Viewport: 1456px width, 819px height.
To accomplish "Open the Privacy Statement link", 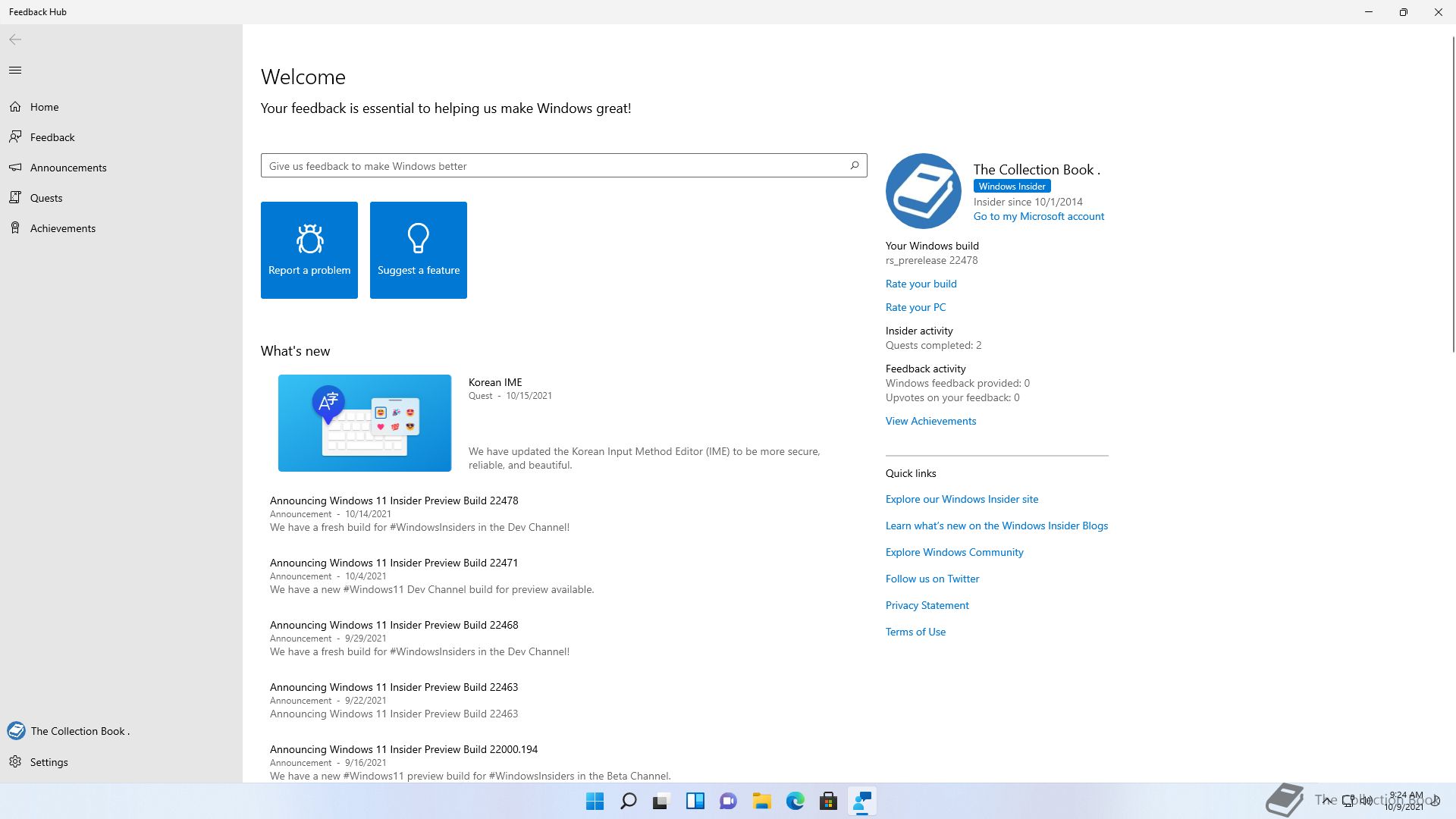I will (x=927, y=605).
